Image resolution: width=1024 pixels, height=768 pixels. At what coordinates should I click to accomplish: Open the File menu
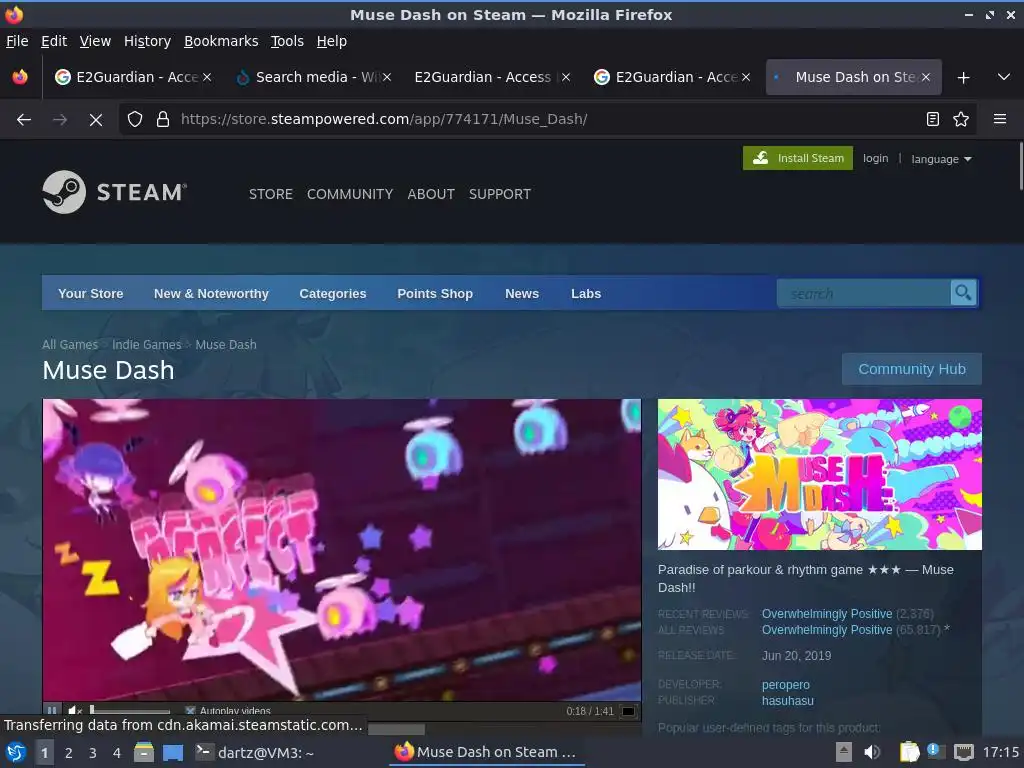tap(17, 41)
